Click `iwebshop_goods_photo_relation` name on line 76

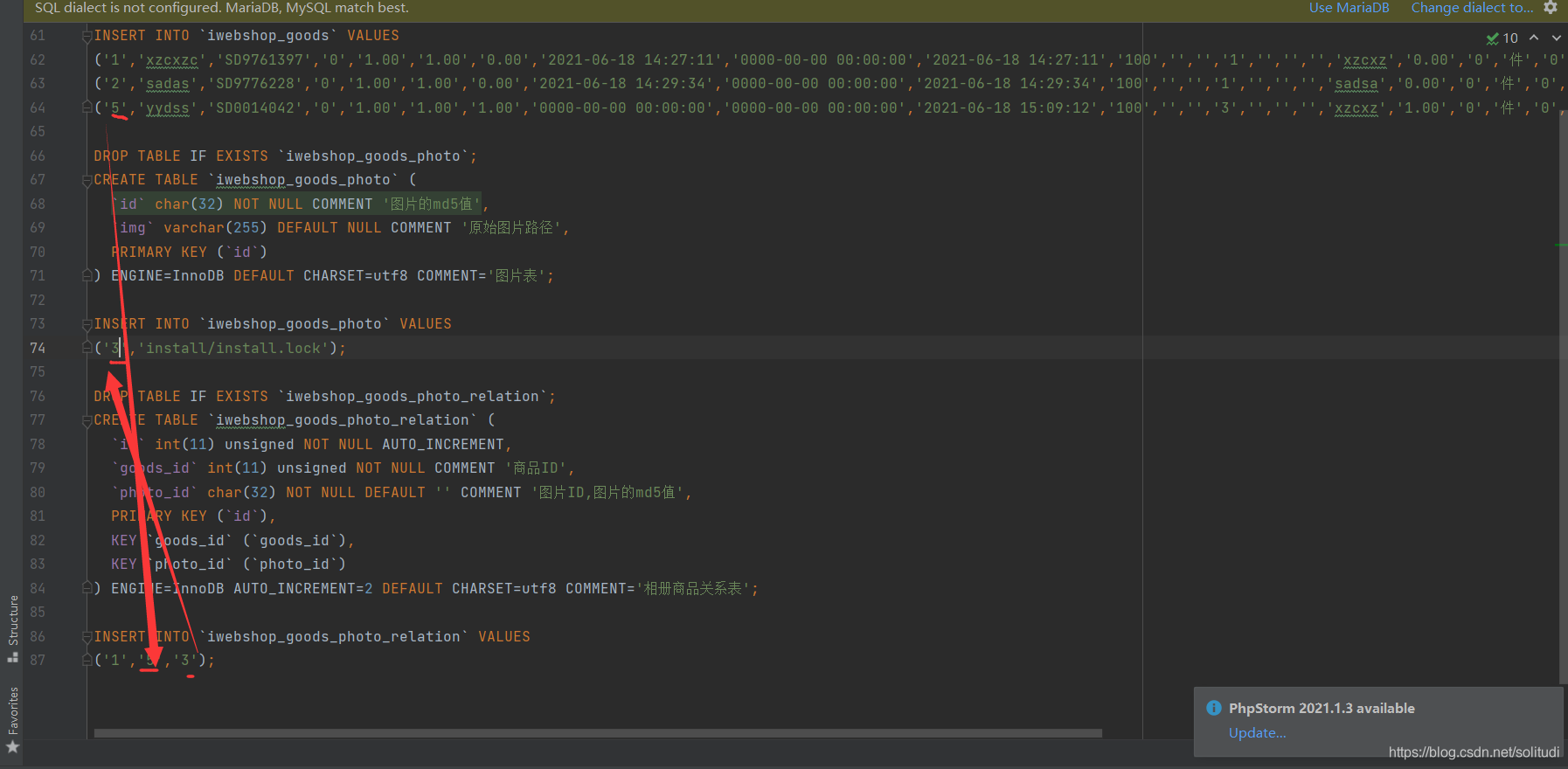coord(413,396)
